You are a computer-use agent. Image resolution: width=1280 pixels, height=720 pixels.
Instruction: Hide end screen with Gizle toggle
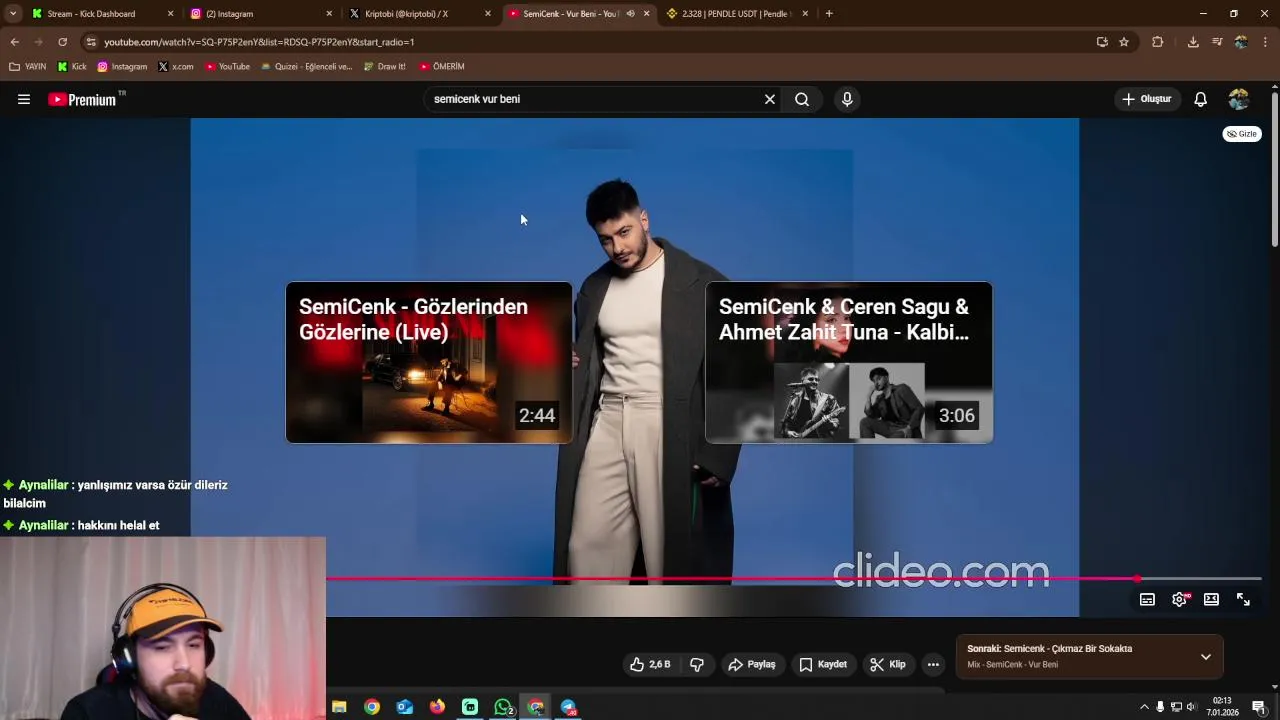1242,134
